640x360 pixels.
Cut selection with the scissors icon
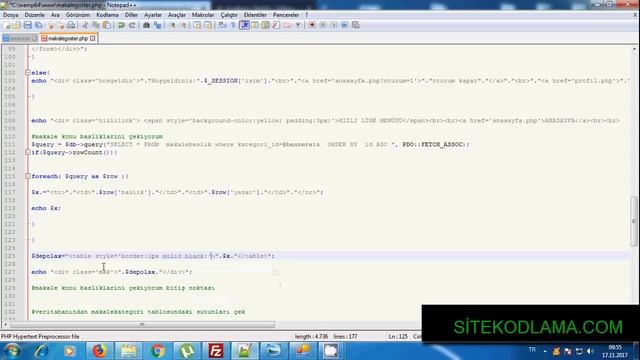coord(85,25)
